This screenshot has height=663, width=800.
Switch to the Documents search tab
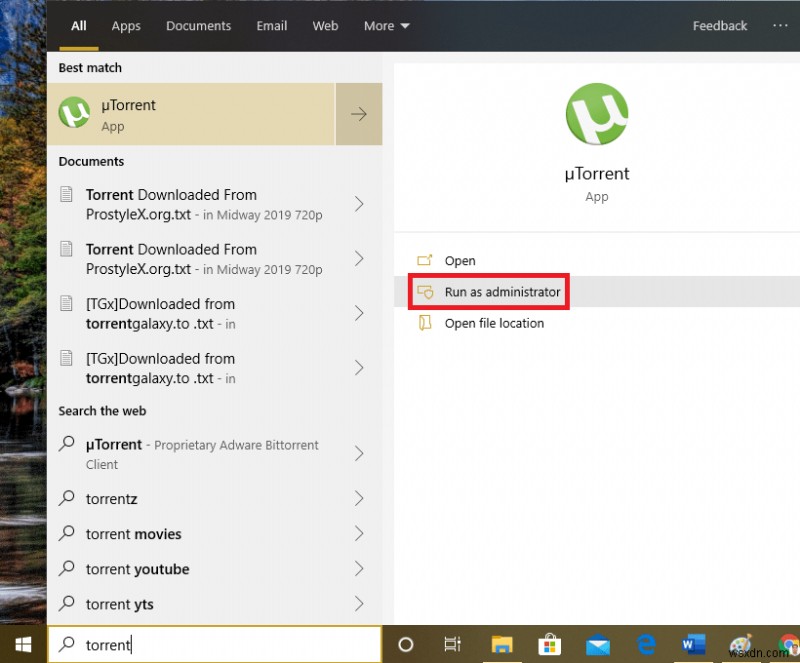click(x=198, y=26)
